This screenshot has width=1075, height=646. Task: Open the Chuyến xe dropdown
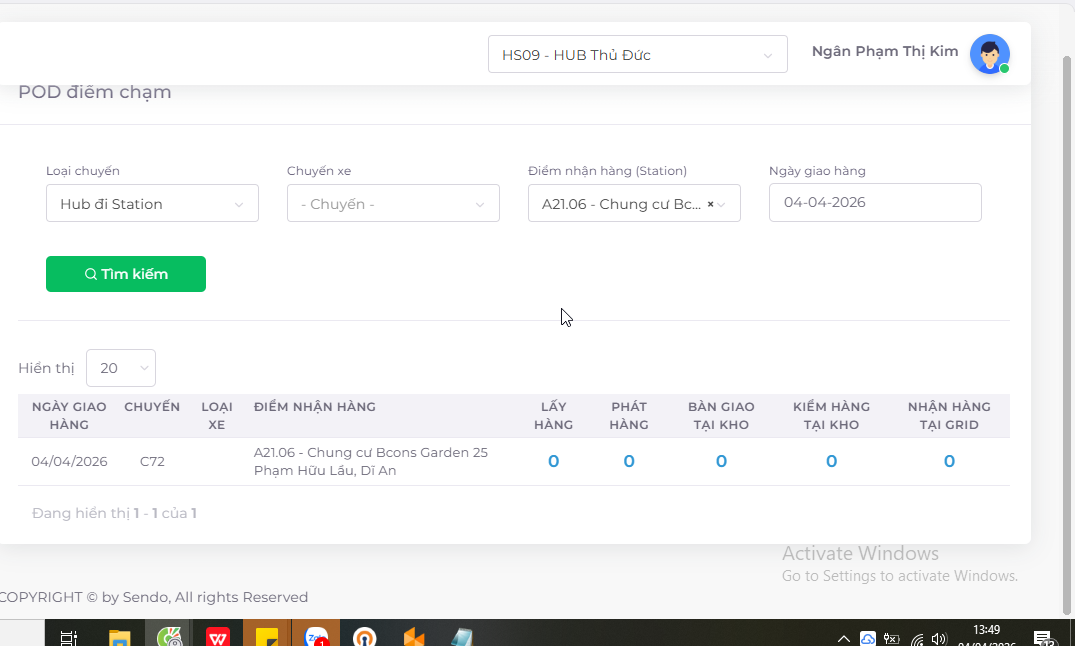pos(393,203)
